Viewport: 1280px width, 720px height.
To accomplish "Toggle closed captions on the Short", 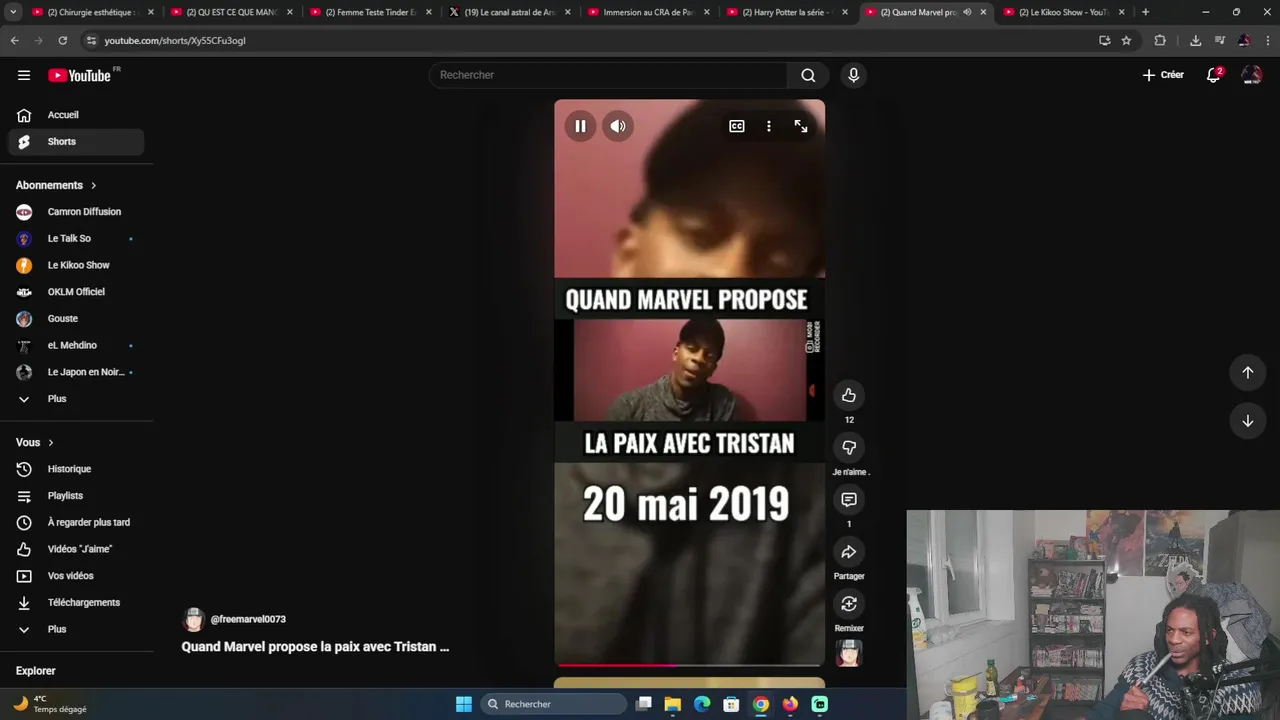I will tap(737, 126).
